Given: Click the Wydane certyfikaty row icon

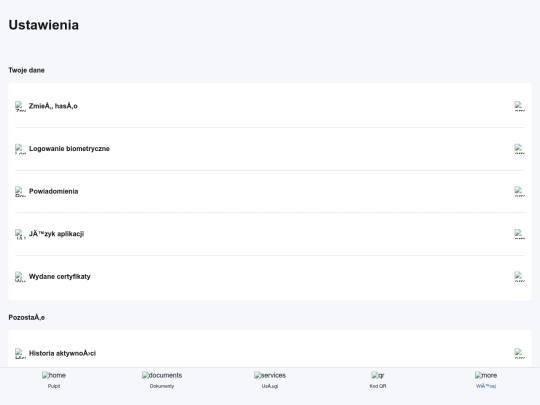Looking at the screenshot, I should [20, 277].
